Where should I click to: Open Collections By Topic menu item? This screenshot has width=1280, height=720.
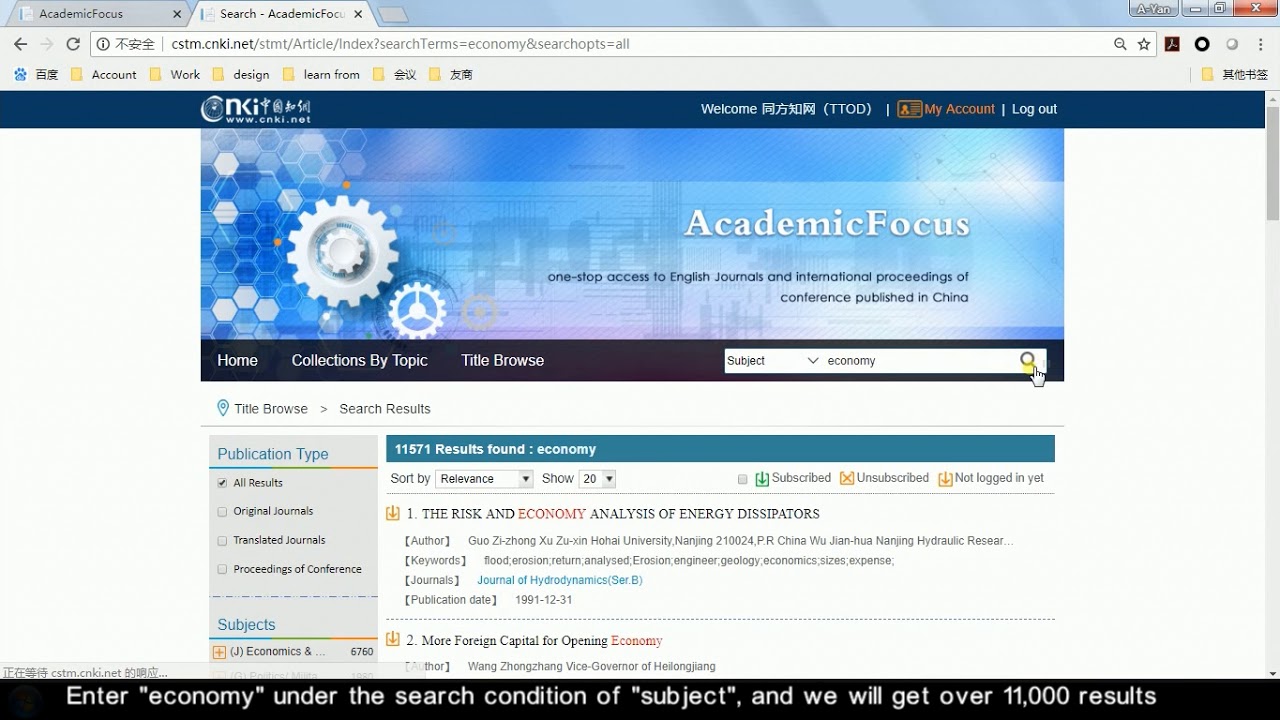[359, 360]
